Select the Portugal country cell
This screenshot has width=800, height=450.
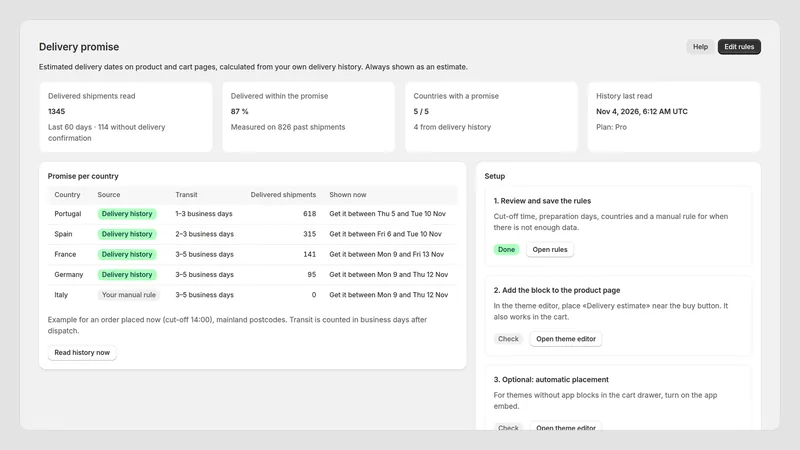pos(68,214)
